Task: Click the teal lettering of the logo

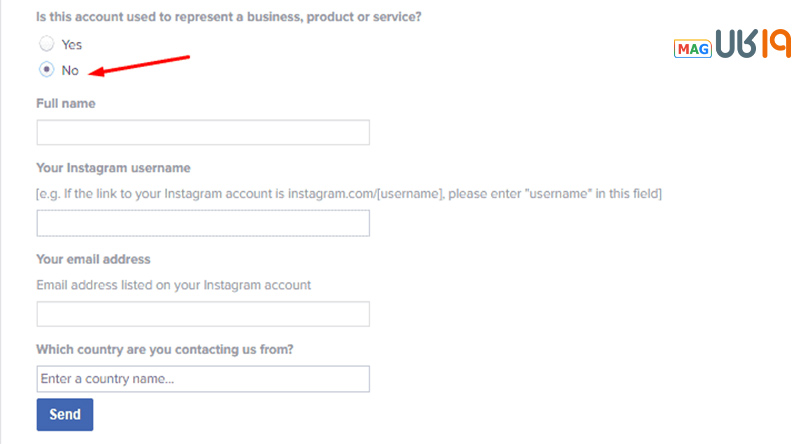Action: coord(736,43)
